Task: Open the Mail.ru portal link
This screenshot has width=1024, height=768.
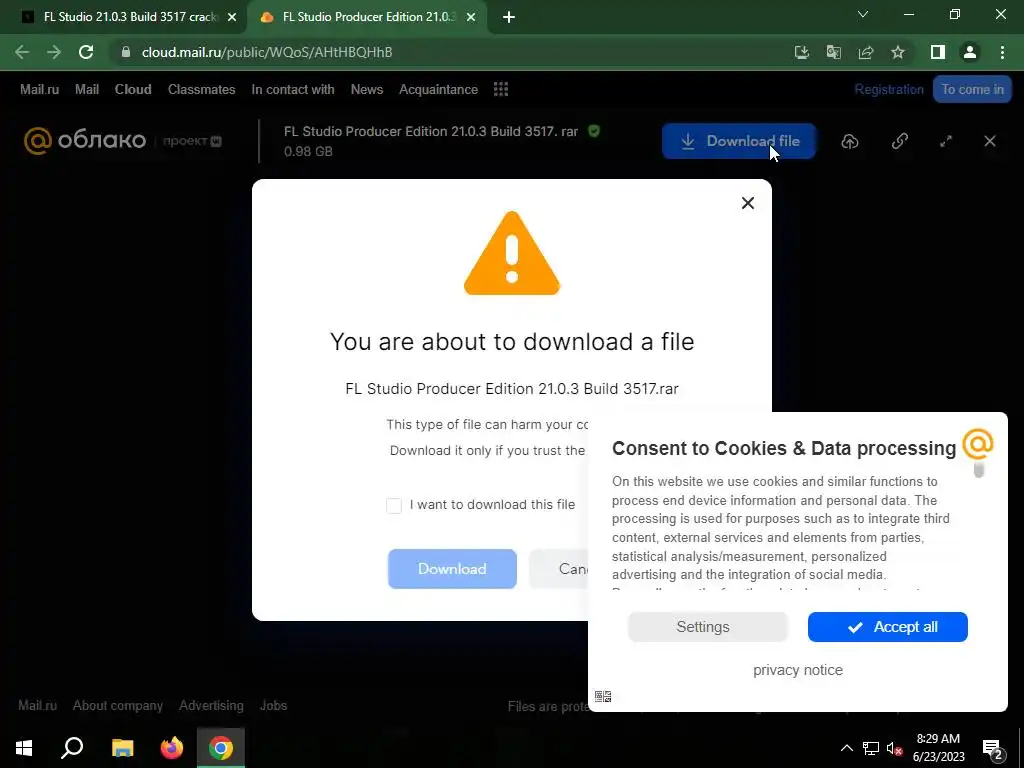Action: click(39, 89)
